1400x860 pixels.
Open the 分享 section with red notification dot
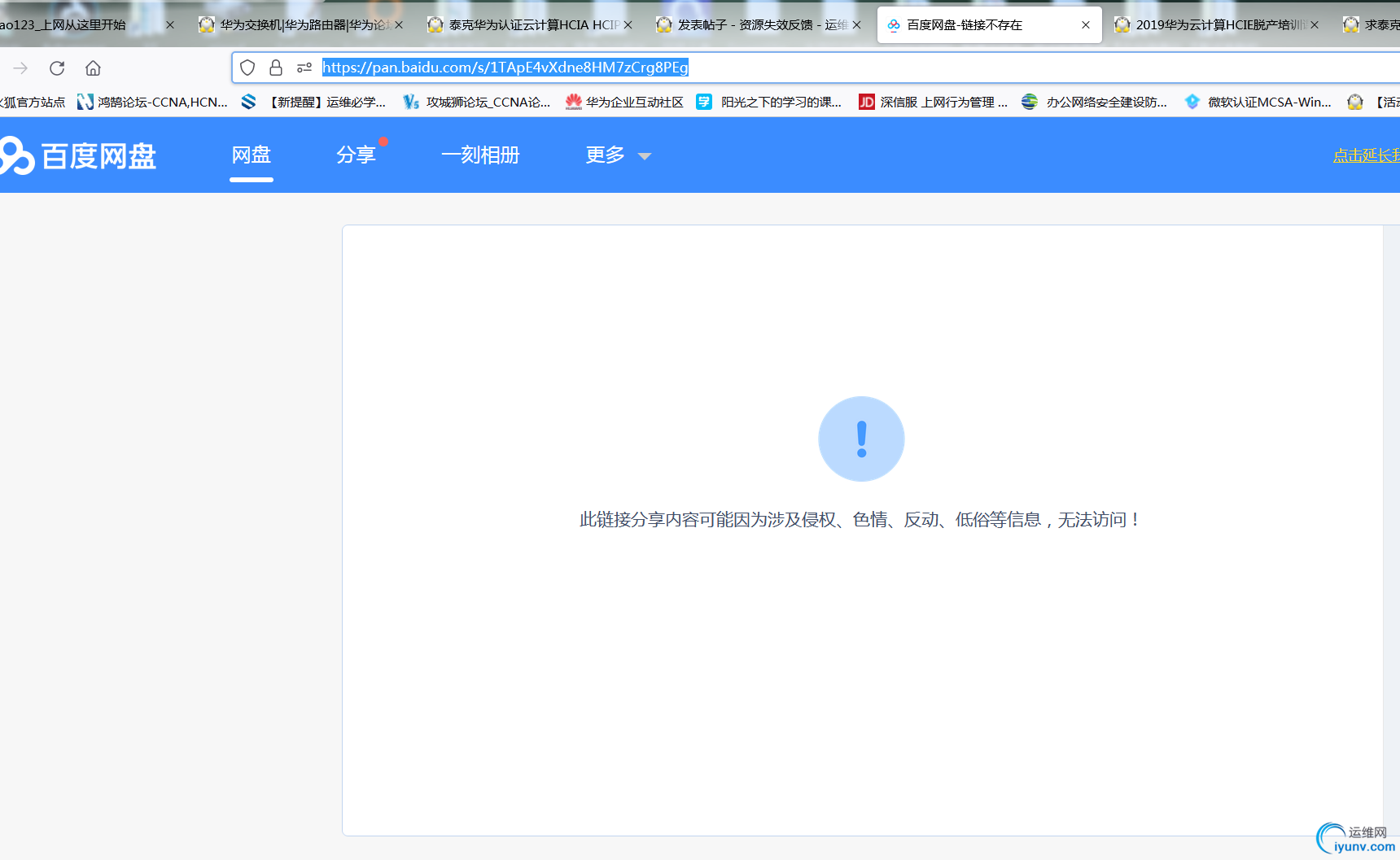click(357, 155)
